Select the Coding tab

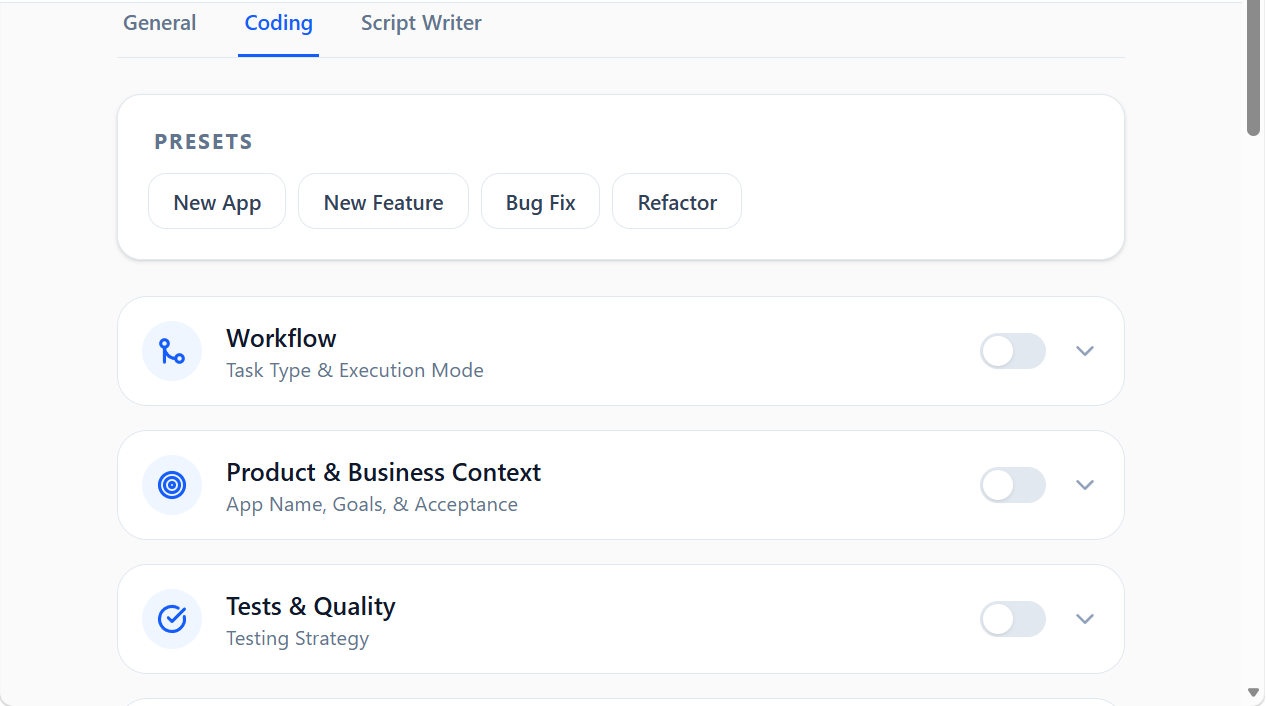tap(278, 22)
